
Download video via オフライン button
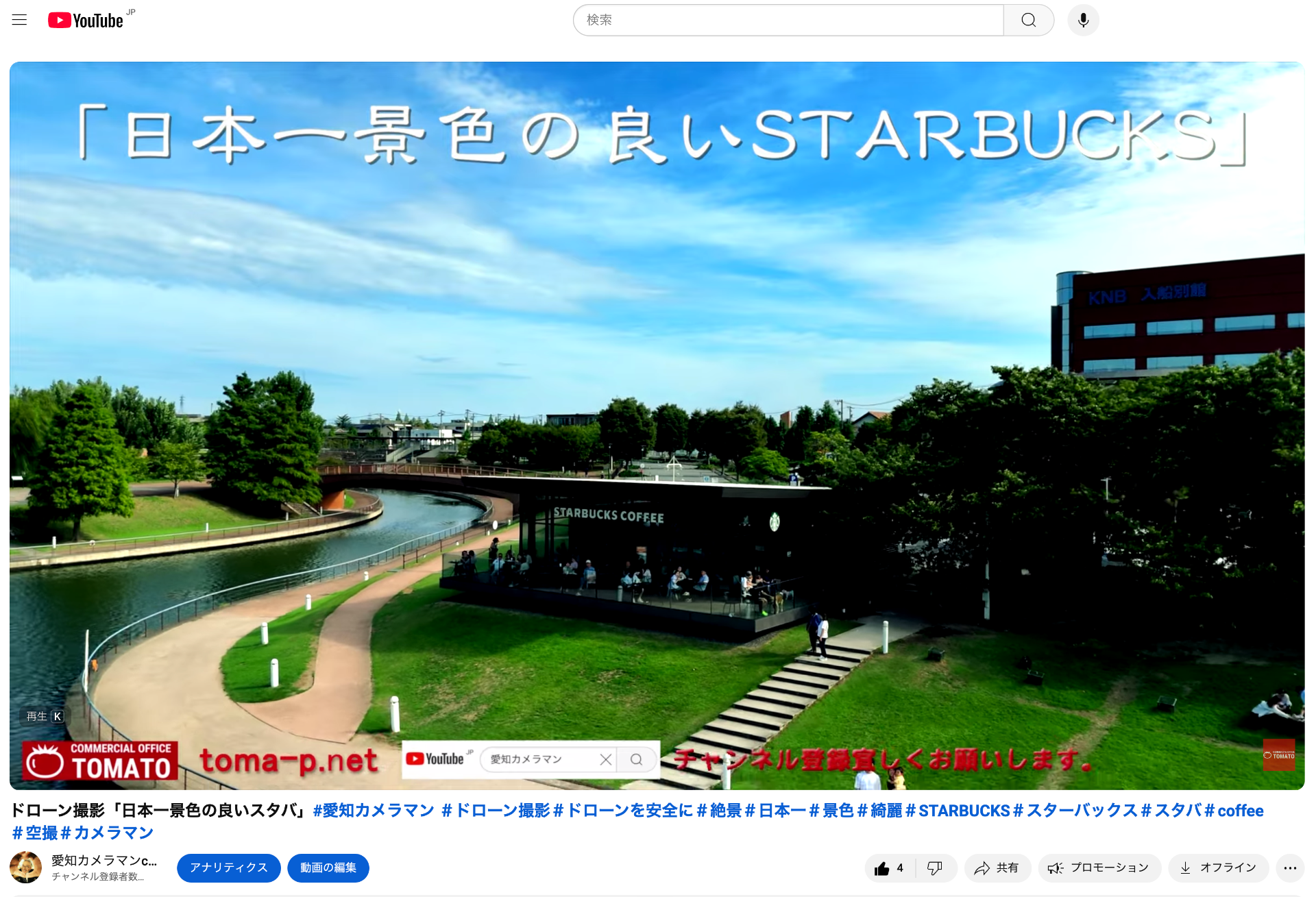pyautogui.click(x=1218, y=868)
